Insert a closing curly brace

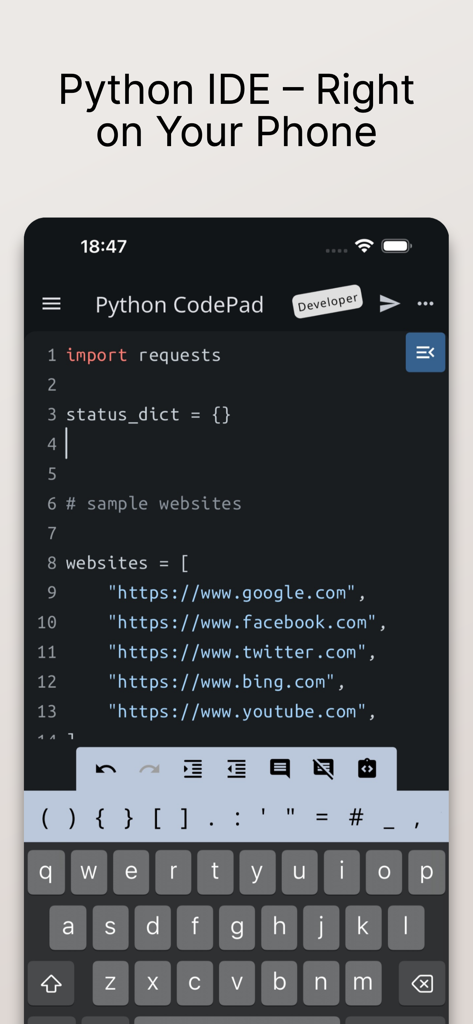click(x=128, y=817)
